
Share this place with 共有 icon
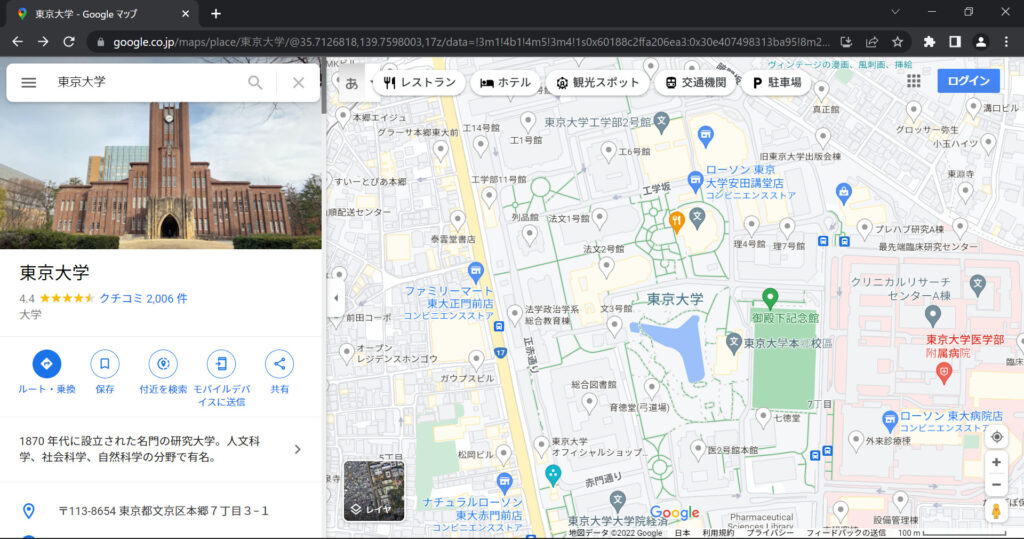pyautogui.click(x=280, y=364)
